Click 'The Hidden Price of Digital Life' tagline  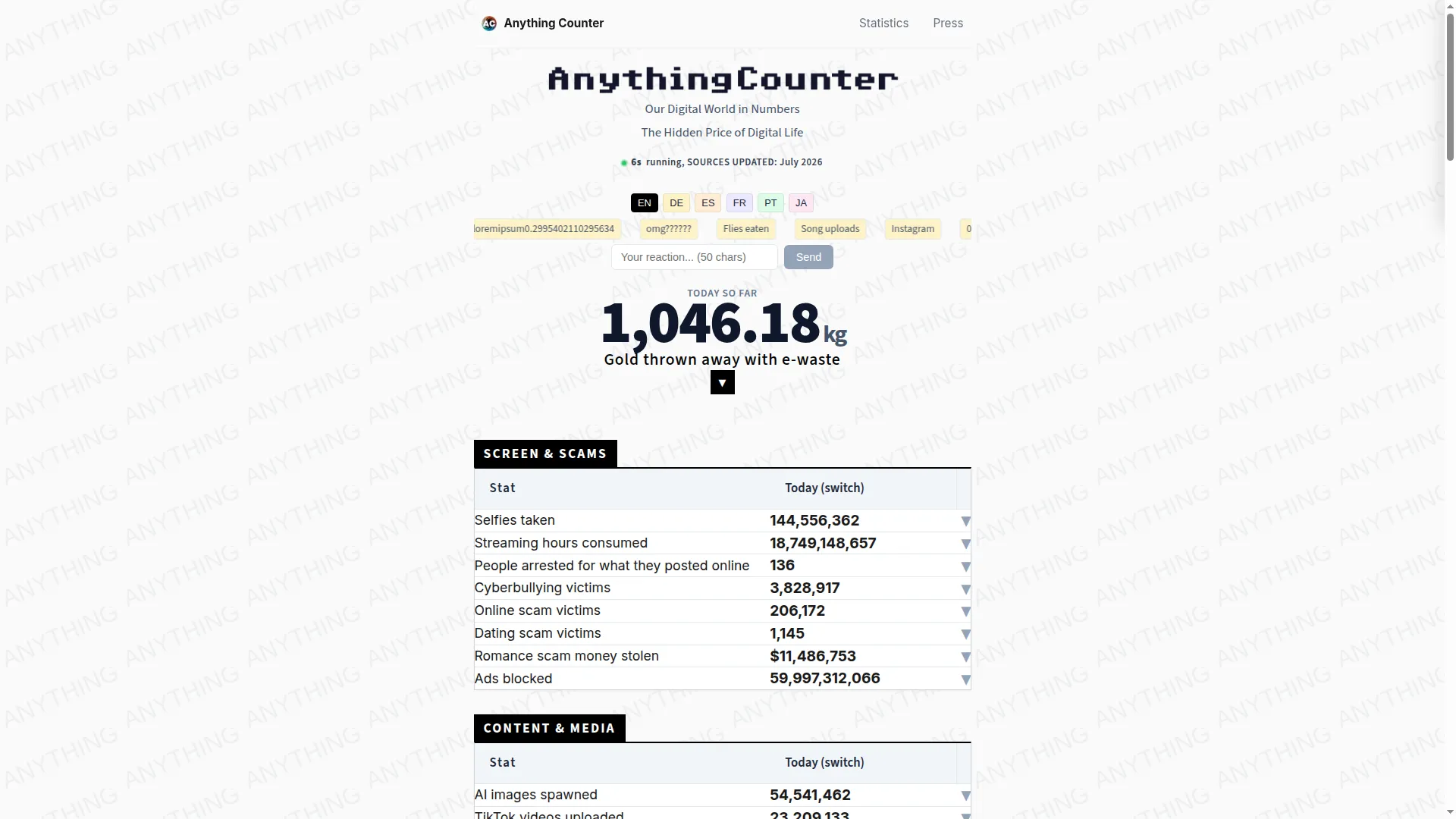pyautogui.click(x=722, y=133)
